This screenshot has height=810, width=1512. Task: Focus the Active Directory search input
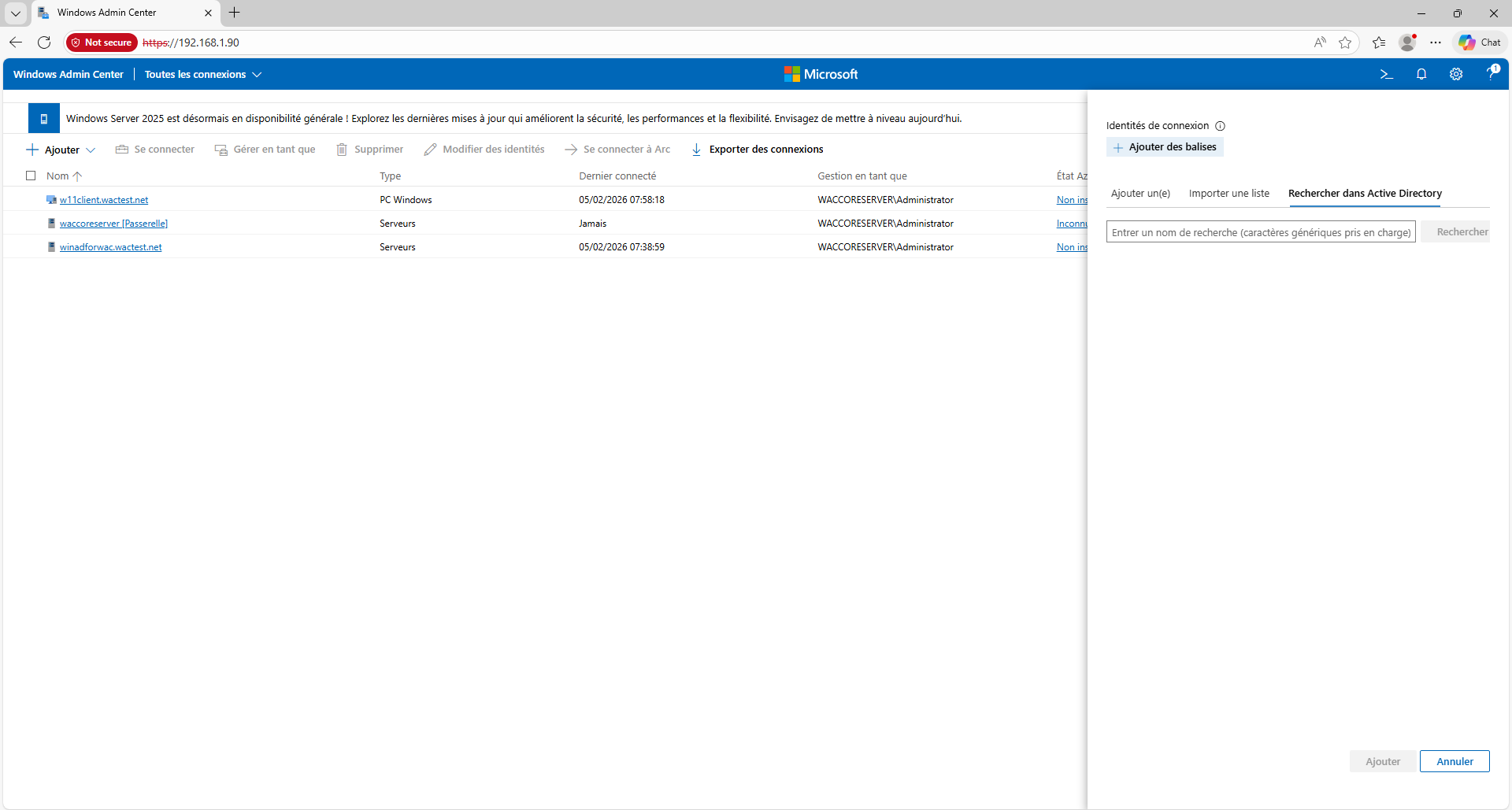coord(1261,232)
